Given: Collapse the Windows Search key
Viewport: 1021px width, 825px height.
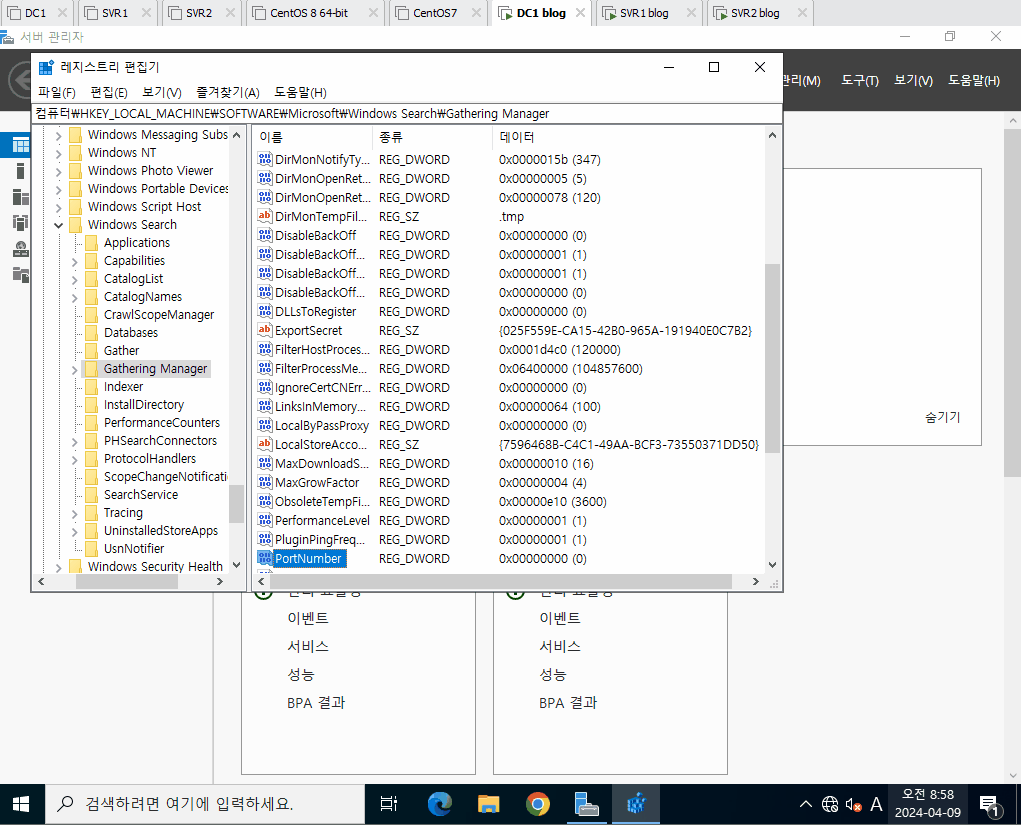Looking at the screenshot, I should 59,225.
